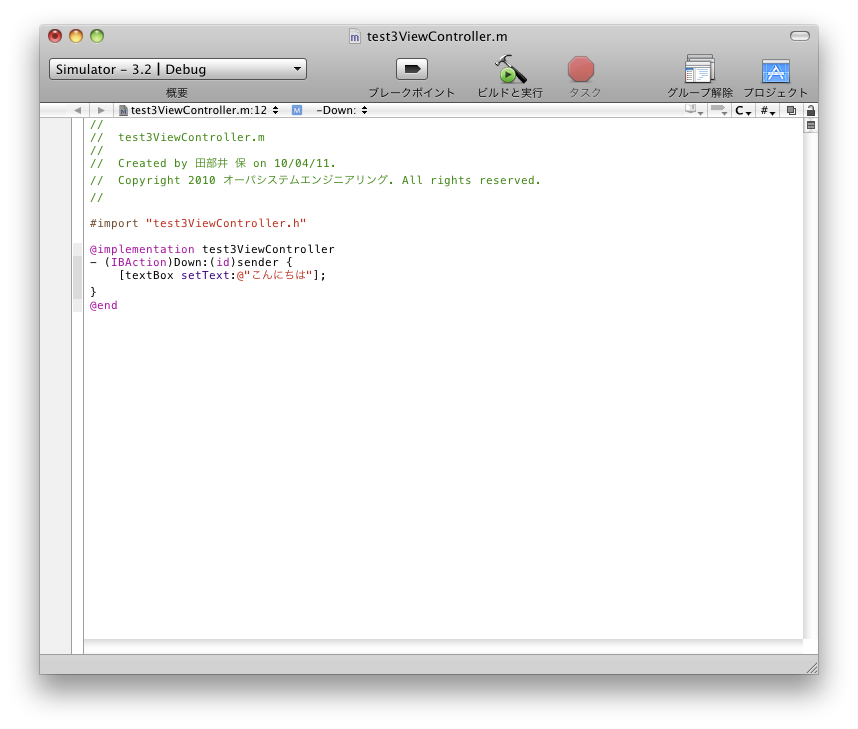Screen dimensions: 858x729
Task: Click the red Tasks stop sign icon
Action: (x=581, y=69)
